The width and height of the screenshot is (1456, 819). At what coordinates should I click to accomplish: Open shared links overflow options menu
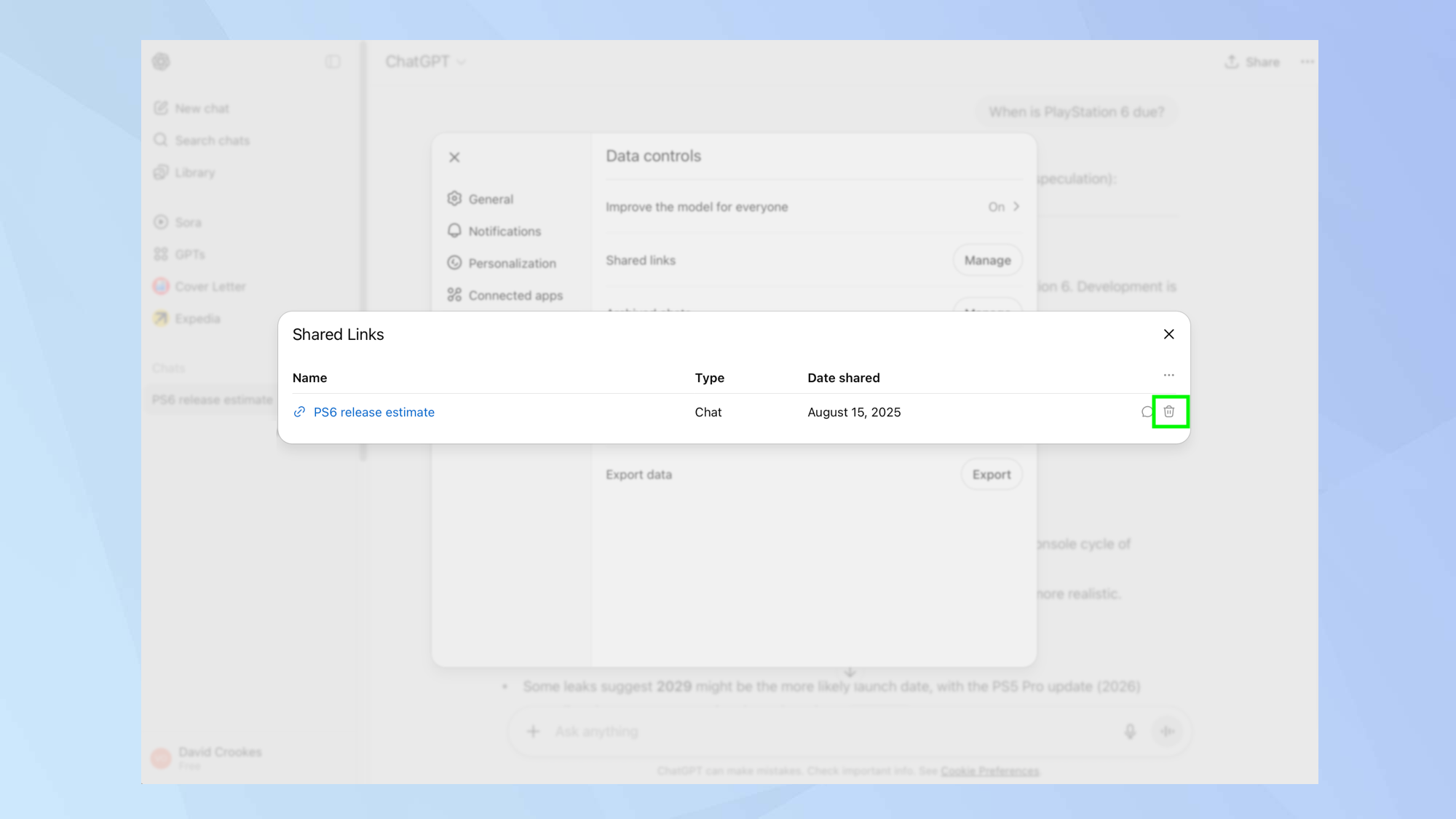pyautogui.click(x=1168, y=374)
